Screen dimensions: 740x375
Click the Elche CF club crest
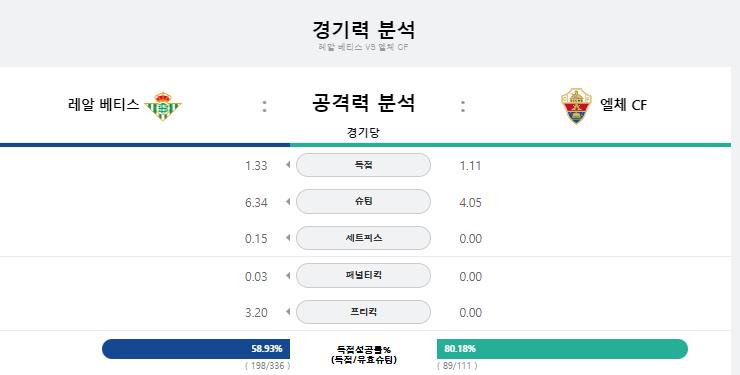tap(576, 106)
